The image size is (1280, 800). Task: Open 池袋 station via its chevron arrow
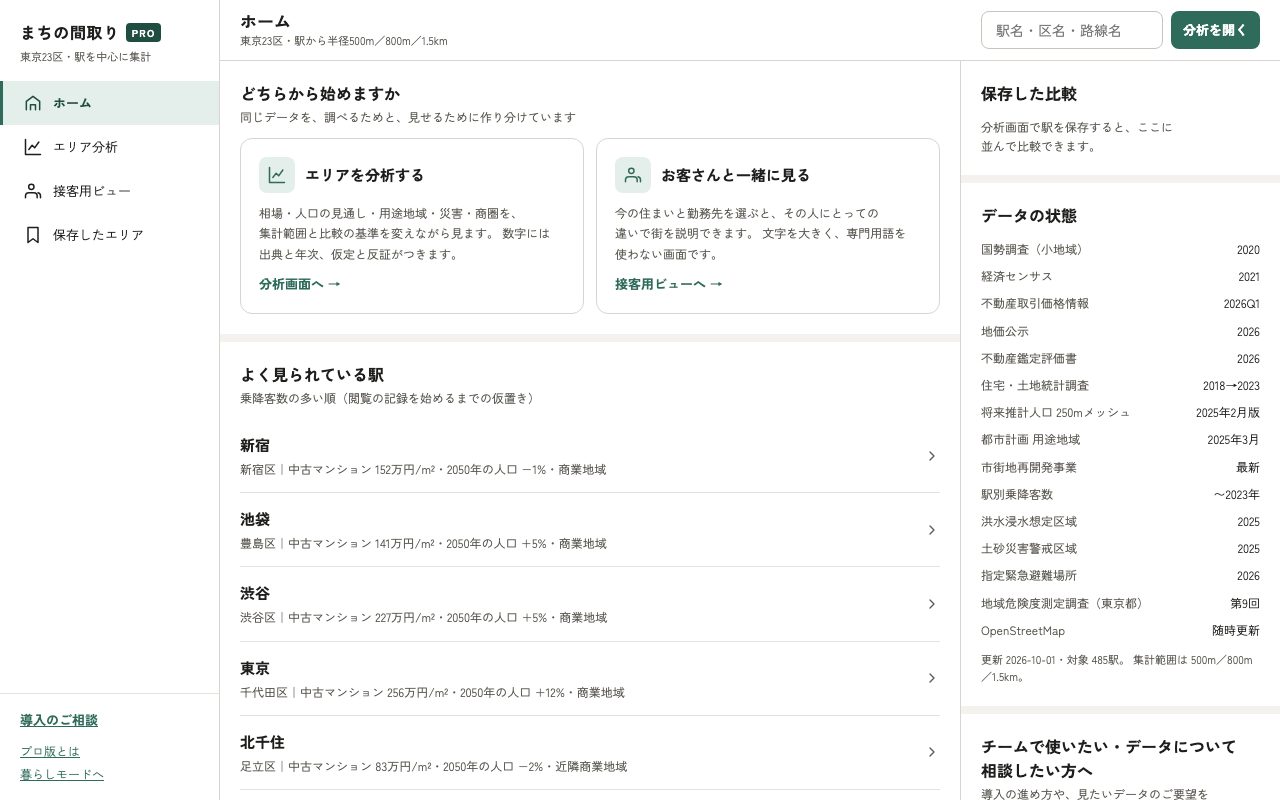(x=931, y=530)
